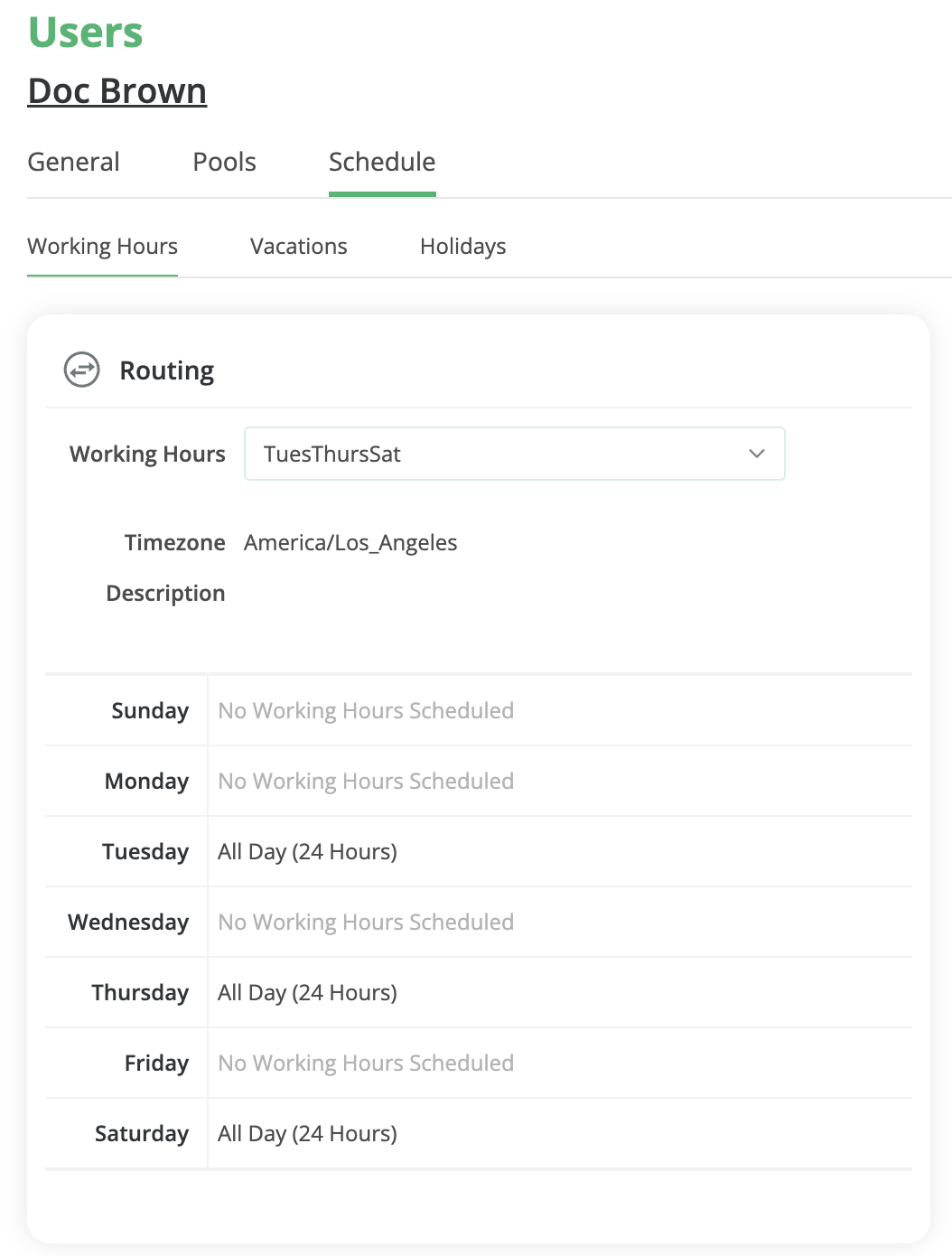Click the Friday row label
This screenshot has width=952, height=1256.
[x=156, y=1064]
